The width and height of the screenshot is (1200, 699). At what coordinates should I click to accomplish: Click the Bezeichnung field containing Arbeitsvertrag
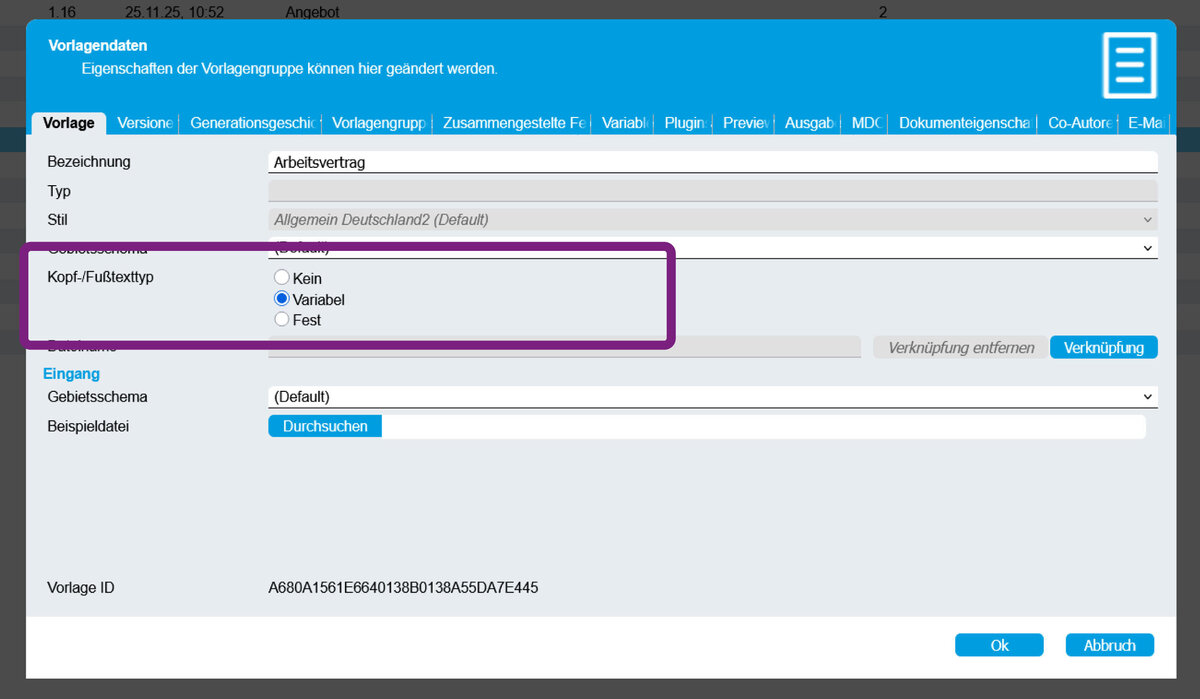712,162
